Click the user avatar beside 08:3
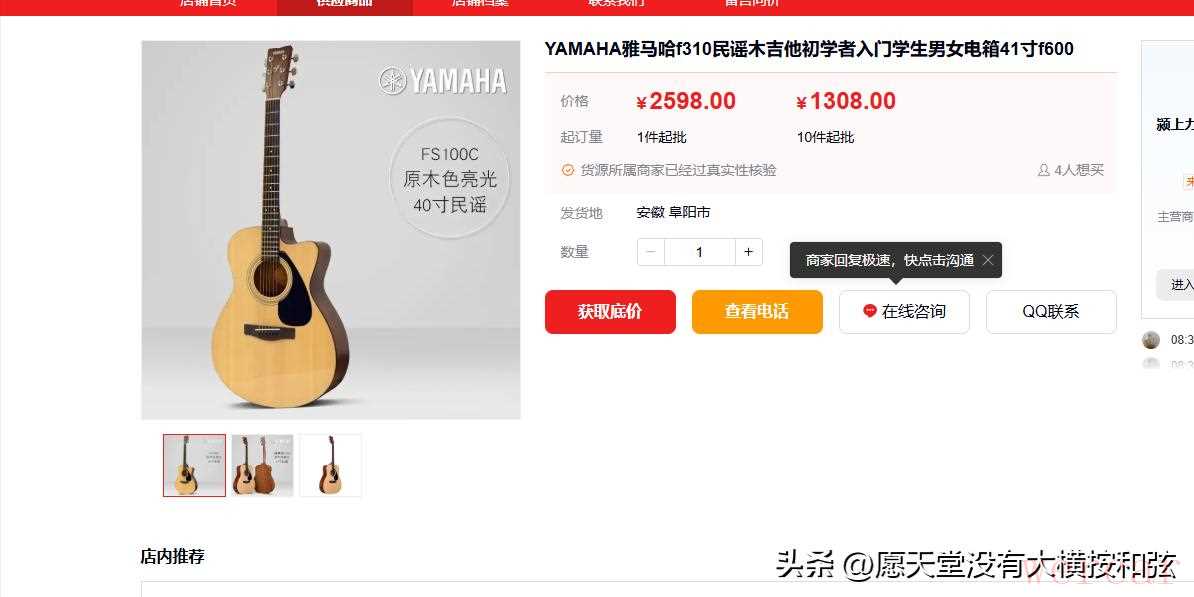Image resolution: width=1194 pixels, height=597 pixels. [x=1151, y=340]
